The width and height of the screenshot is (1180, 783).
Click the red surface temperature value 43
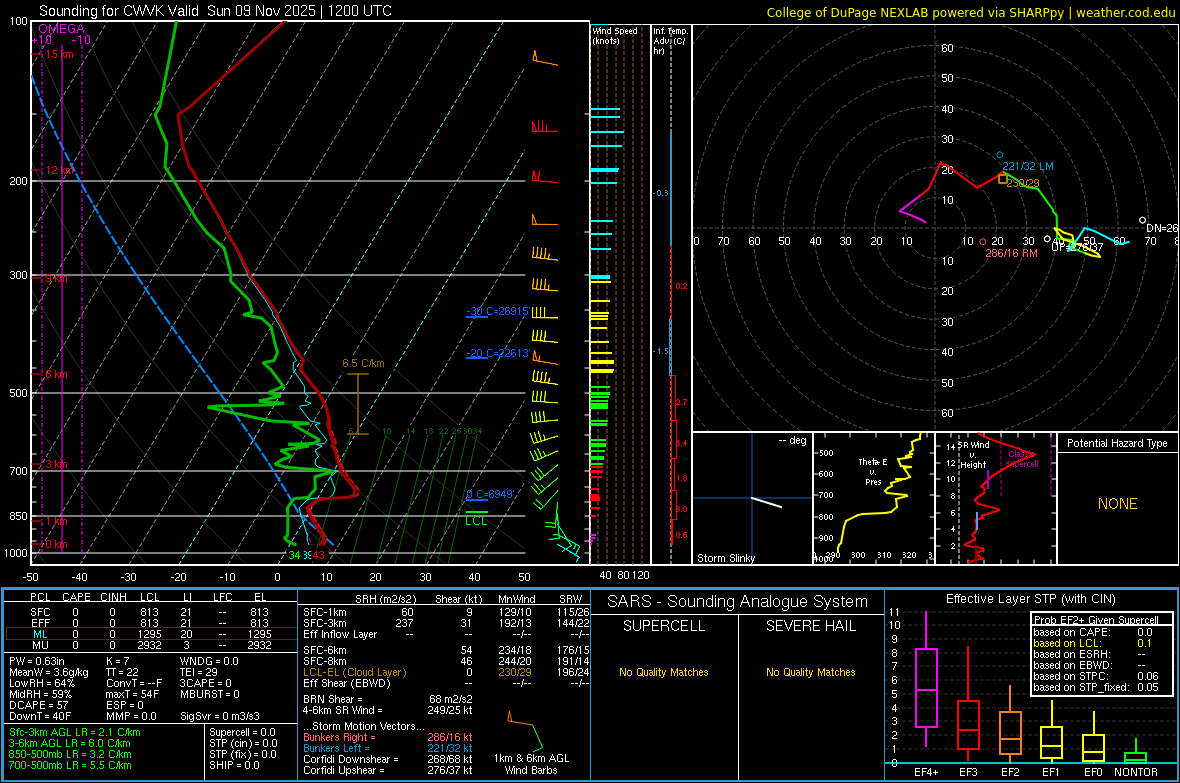tap(318, 555)
